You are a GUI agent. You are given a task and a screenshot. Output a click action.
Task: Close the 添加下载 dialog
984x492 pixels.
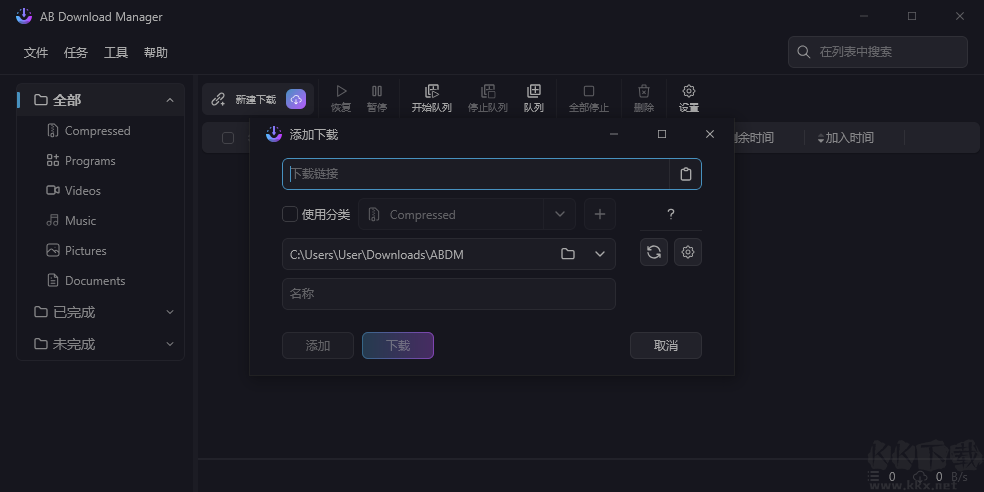710,134
